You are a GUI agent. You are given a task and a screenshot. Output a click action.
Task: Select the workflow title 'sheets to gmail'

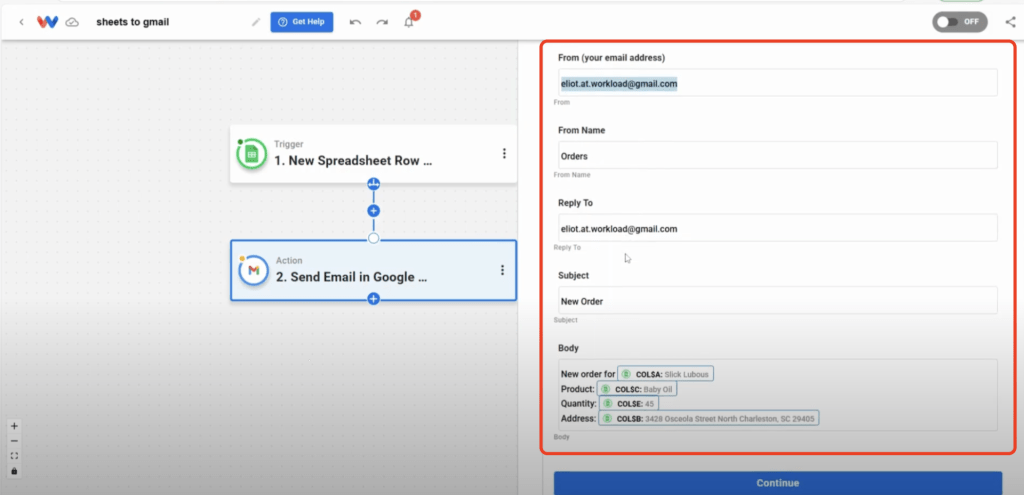click(x=133, y=22)
